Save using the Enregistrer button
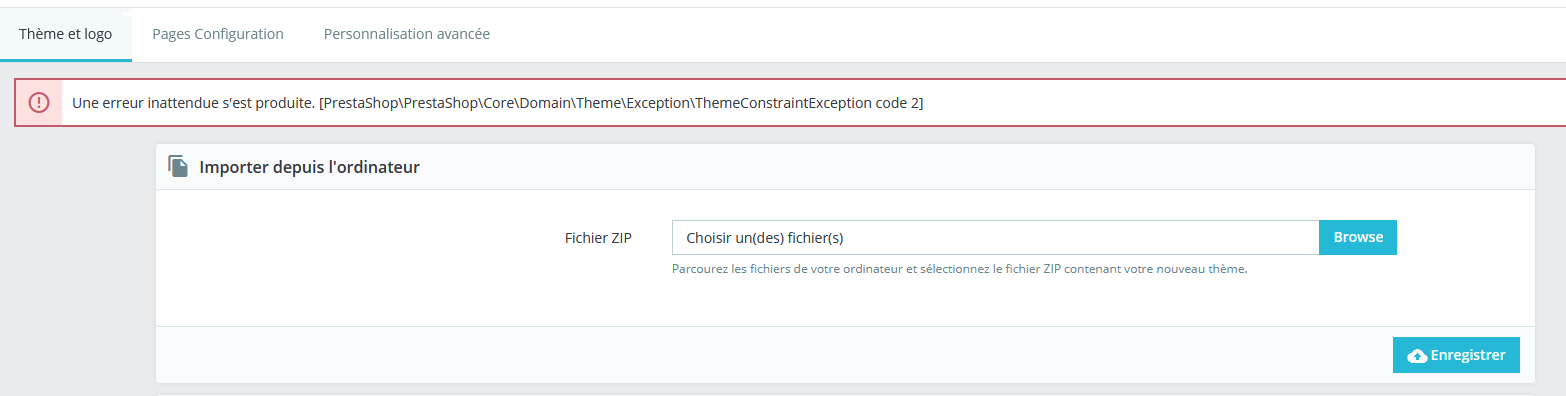The image size is (1566, 396). pos(1456,355)
